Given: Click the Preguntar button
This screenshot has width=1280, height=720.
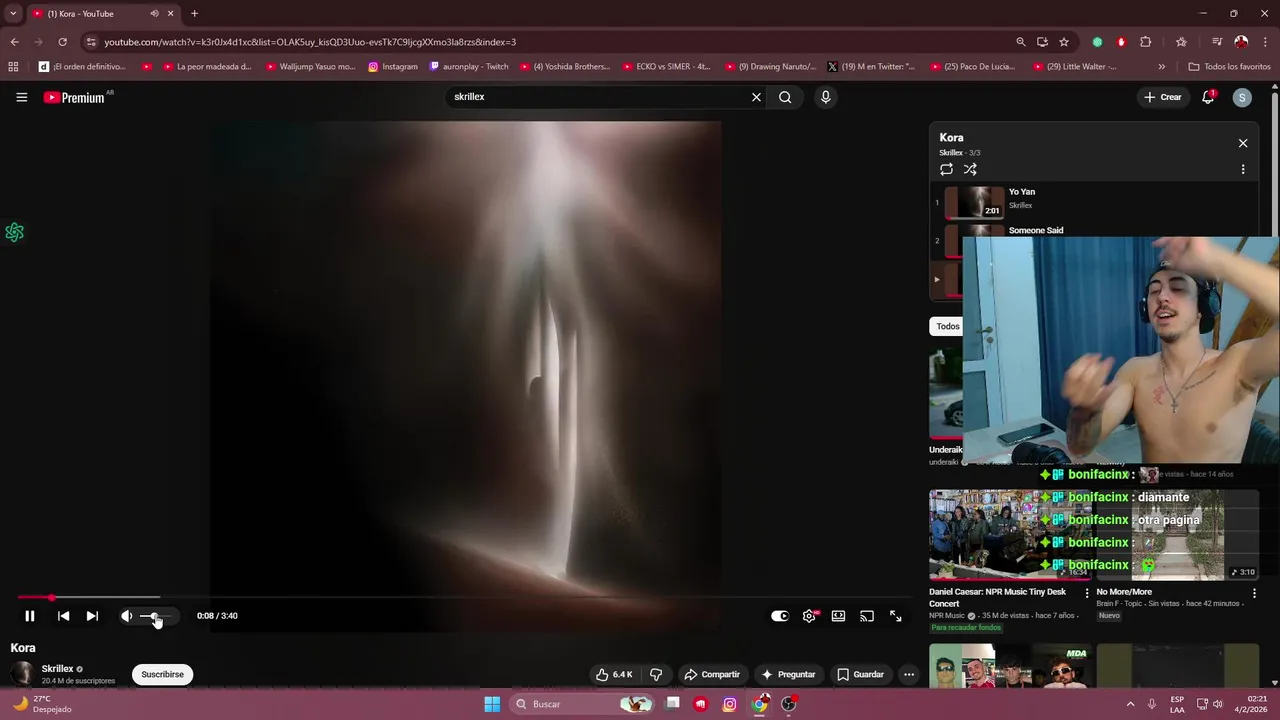Looking at the screenshot, I should pyautogui.click(x=788, y=674).
